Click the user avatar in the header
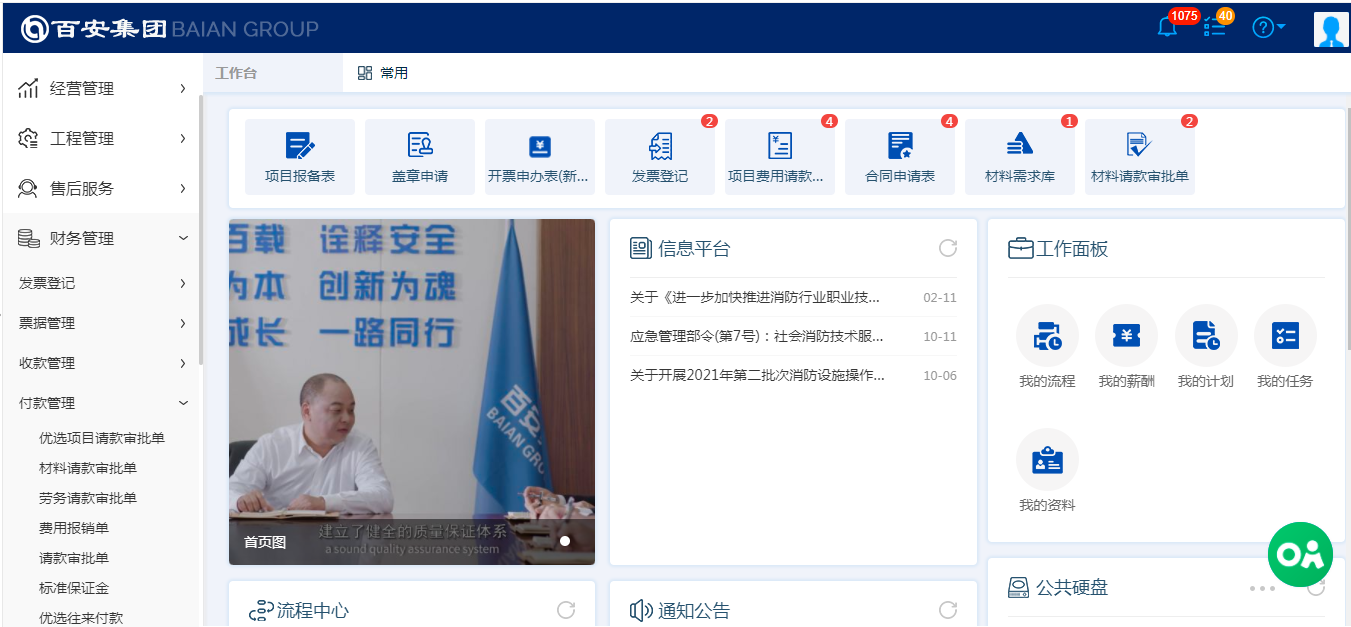This screenshot has width=1351, height=627. click(1331, 29)
